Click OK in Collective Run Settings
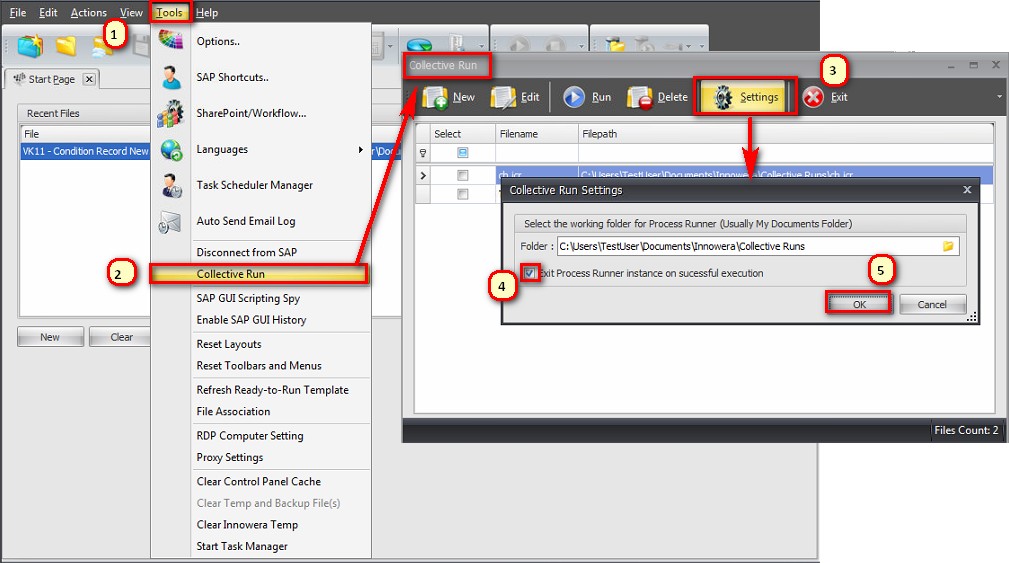1009x563 pixels. click(859, 304)
